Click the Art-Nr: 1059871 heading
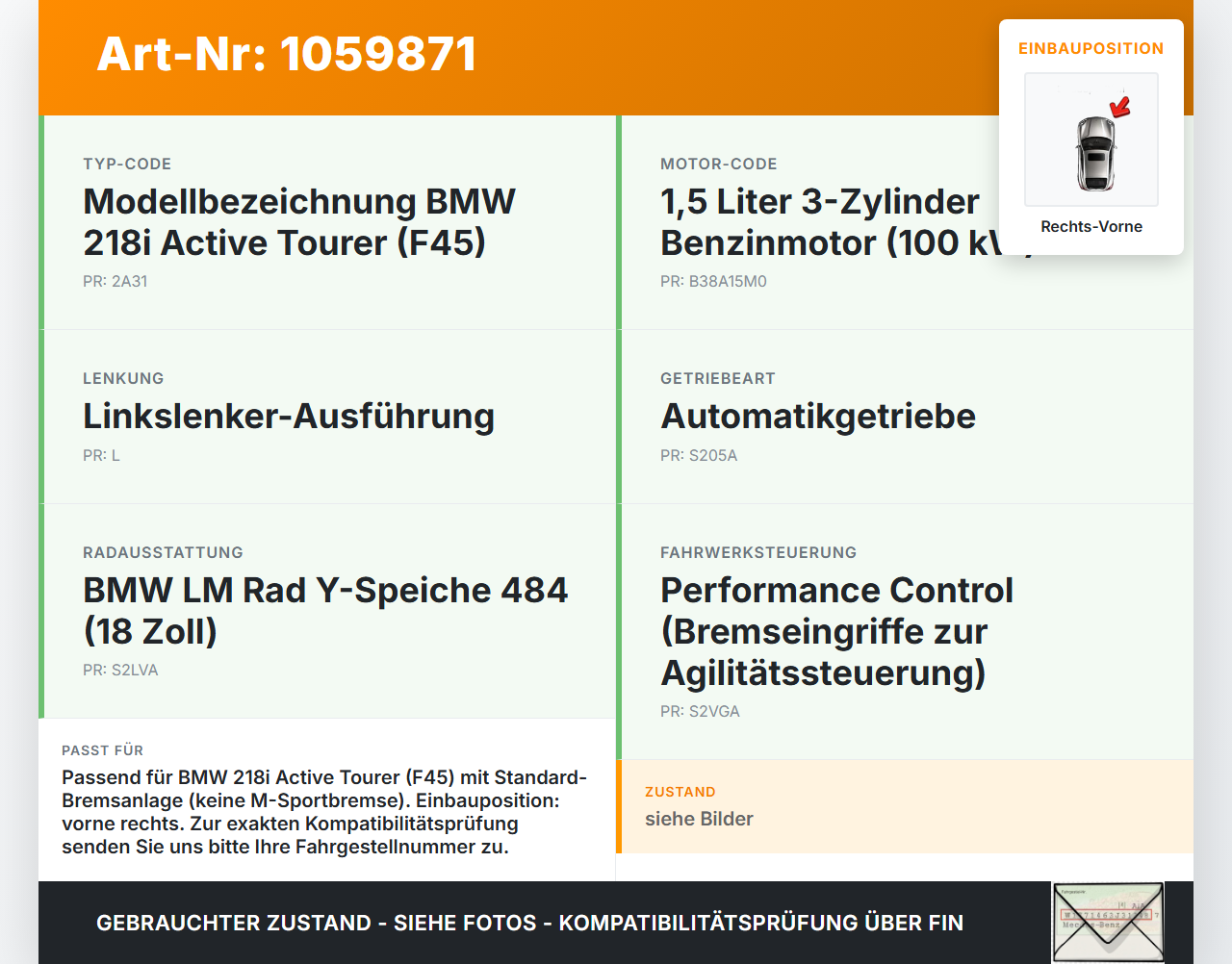 click(x=287, y=54)
